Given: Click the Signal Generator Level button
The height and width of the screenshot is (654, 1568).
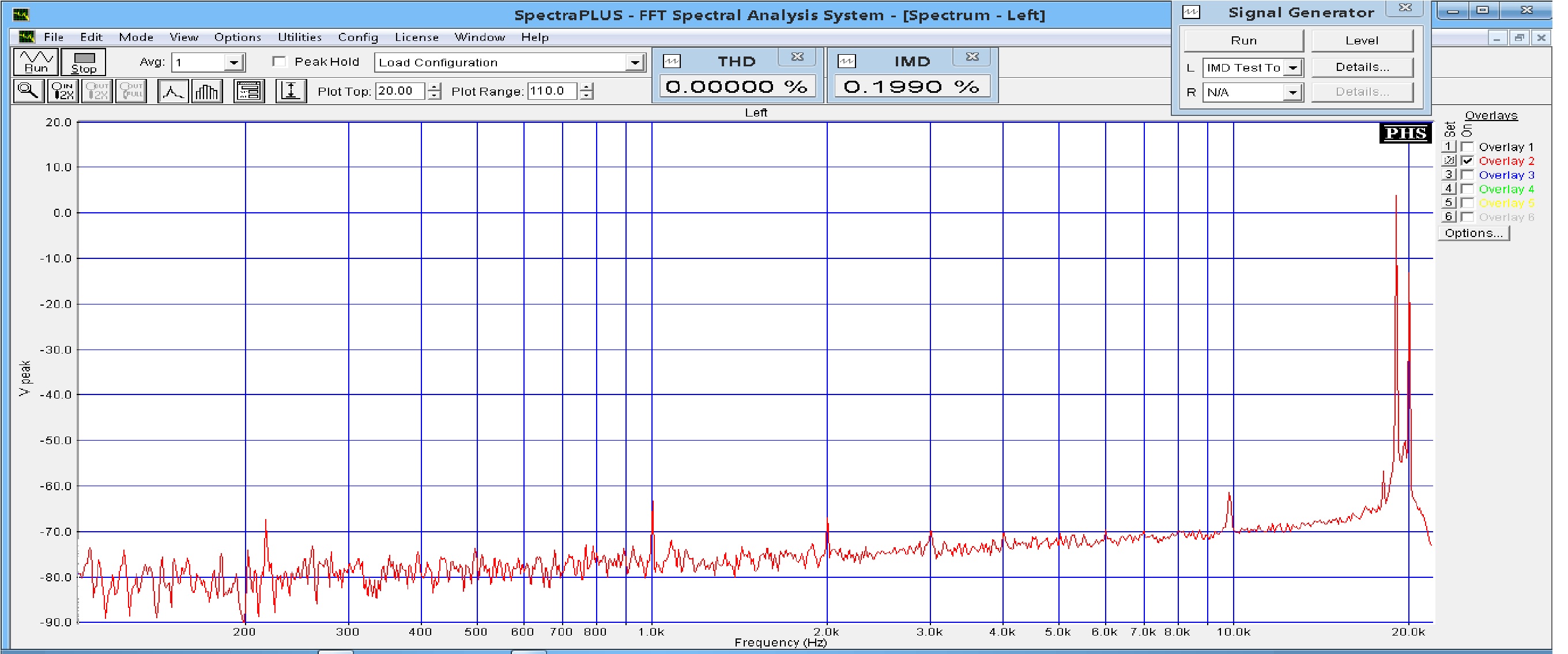Looking at the screenshot, I should 1362,41.
